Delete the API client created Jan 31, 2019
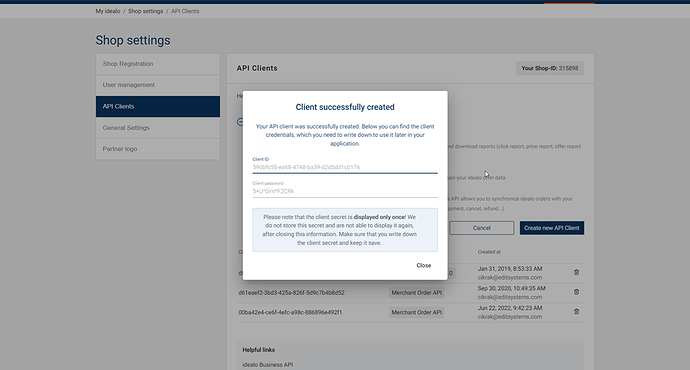 pos(576,272)
